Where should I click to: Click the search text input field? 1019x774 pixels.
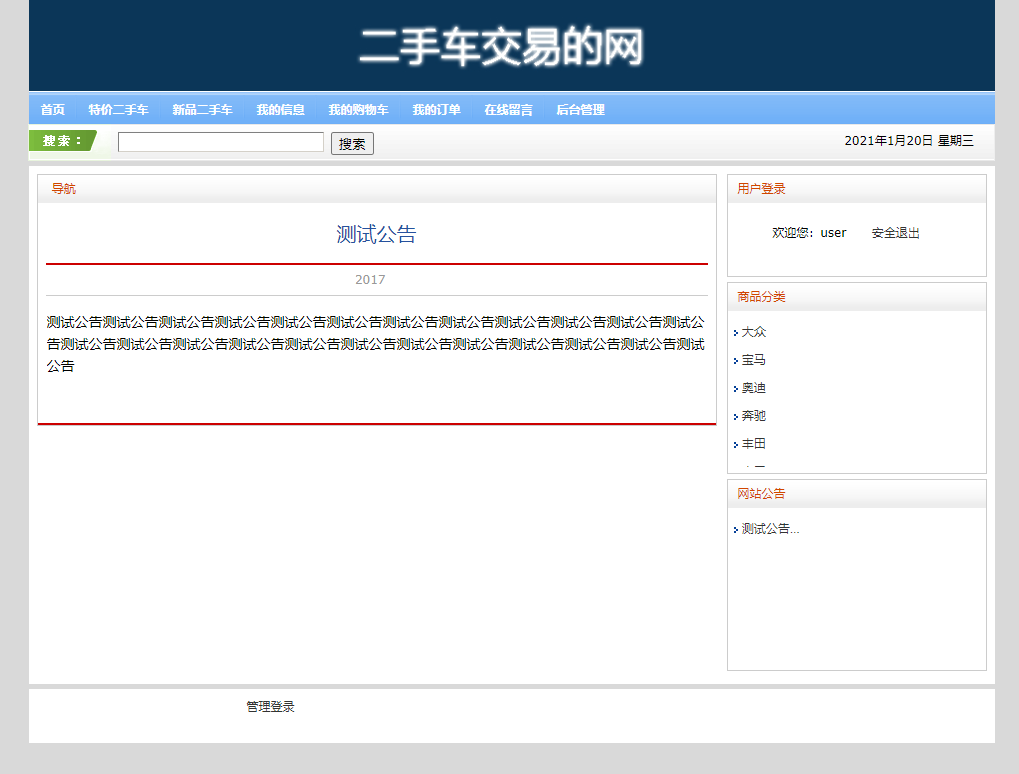[220, 142]
